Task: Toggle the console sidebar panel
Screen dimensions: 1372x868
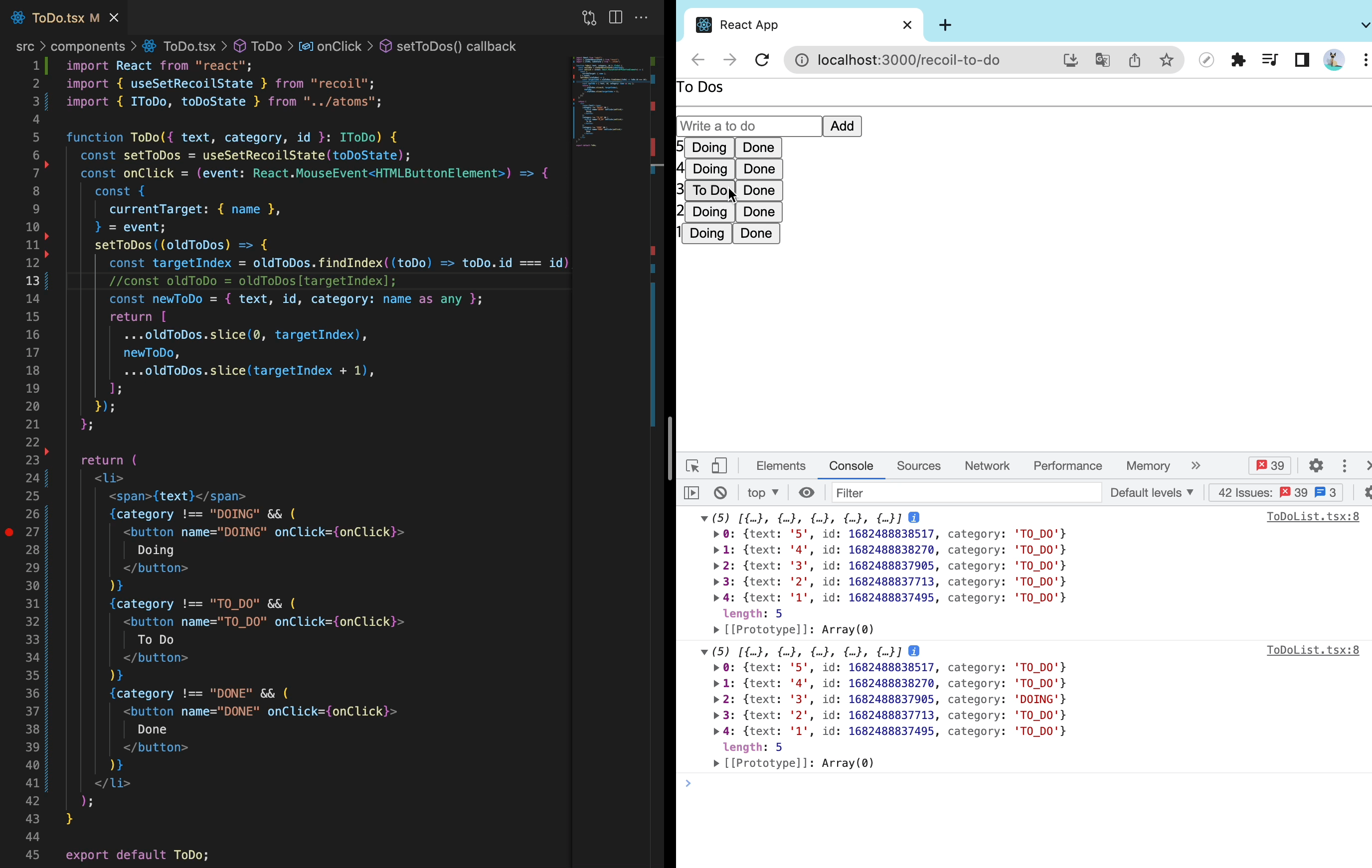Action: (691, 493)
